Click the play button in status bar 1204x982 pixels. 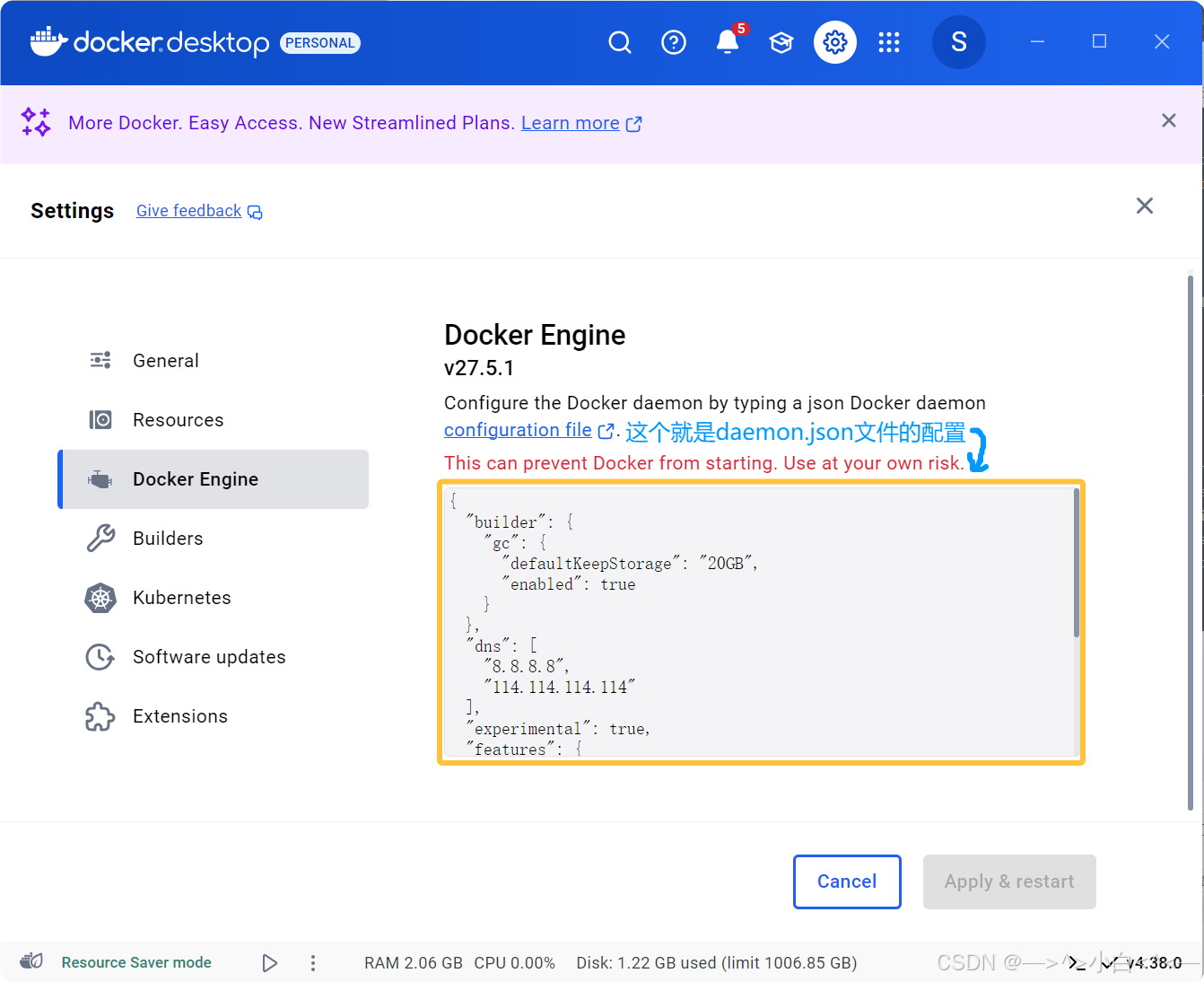click(269, 963)
